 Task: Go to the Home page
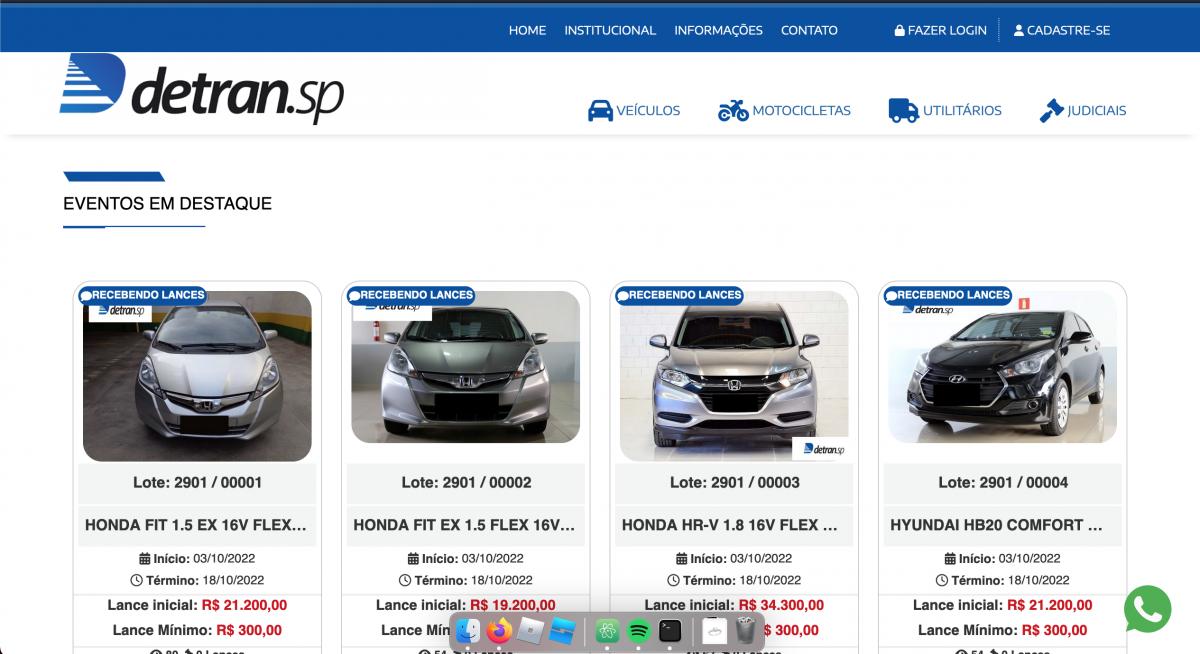pos(527,31)
